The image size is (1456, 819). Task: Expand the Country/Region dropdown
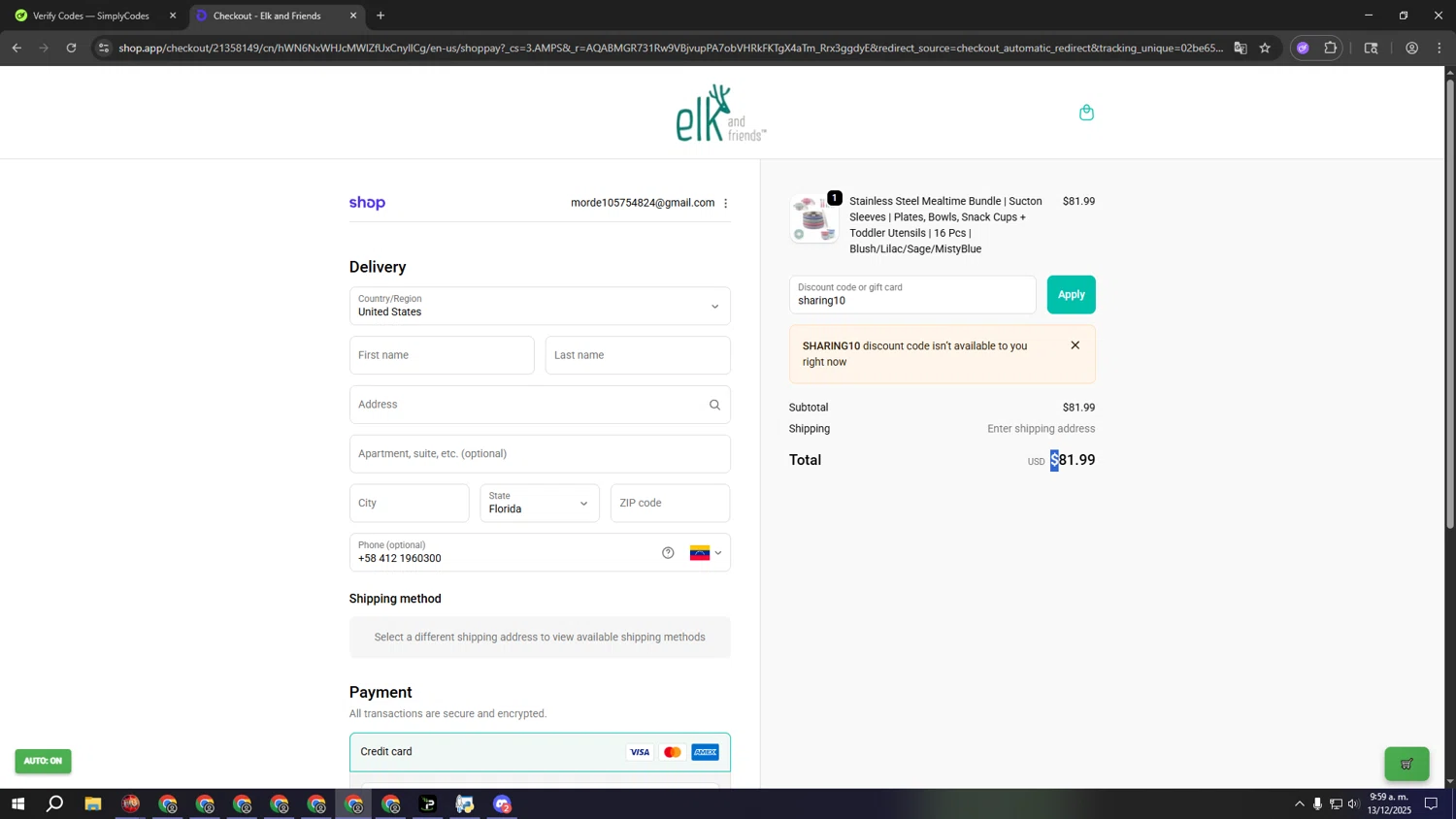540,306
